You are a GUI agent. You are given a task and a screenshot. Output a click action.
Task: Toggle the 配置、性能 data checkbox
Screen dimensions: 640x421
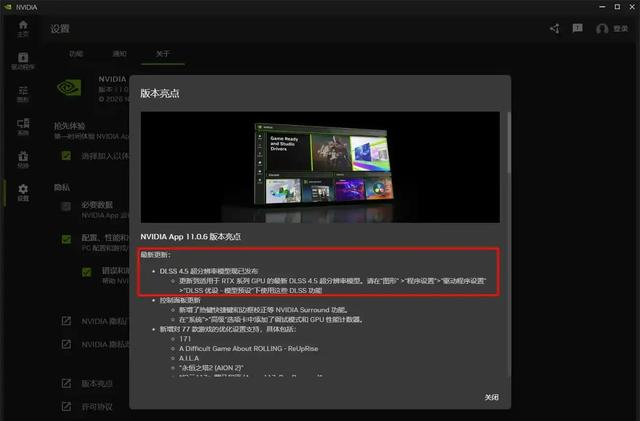pos(66,239)
